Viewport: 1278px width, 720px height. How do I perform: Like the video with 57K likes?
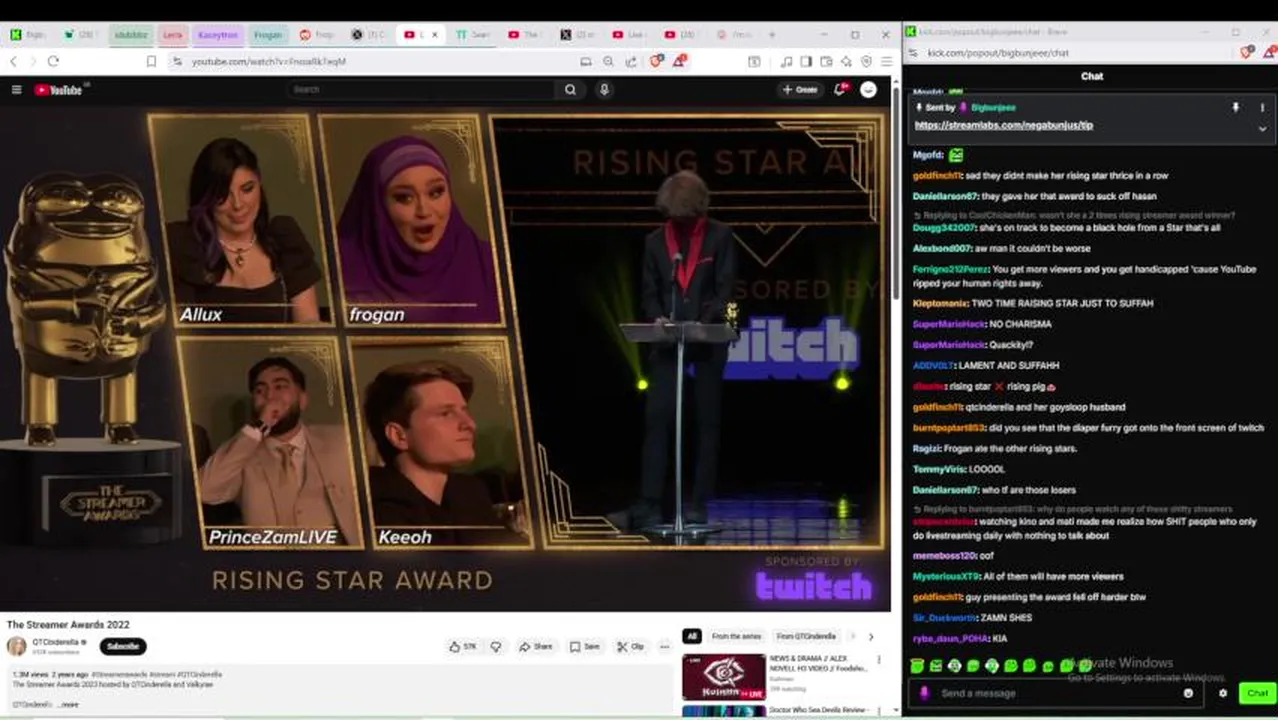coord(462,647)
